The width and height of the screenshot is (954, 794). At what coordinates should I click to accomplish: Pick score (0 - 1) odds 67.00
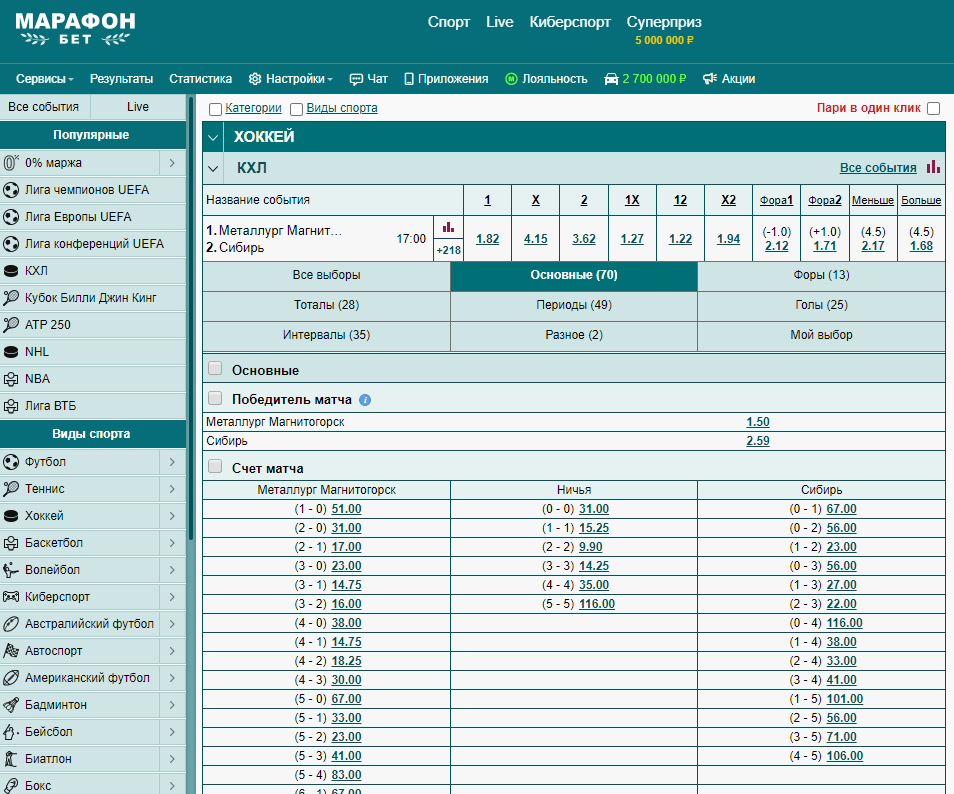click(x=841, y=509)
